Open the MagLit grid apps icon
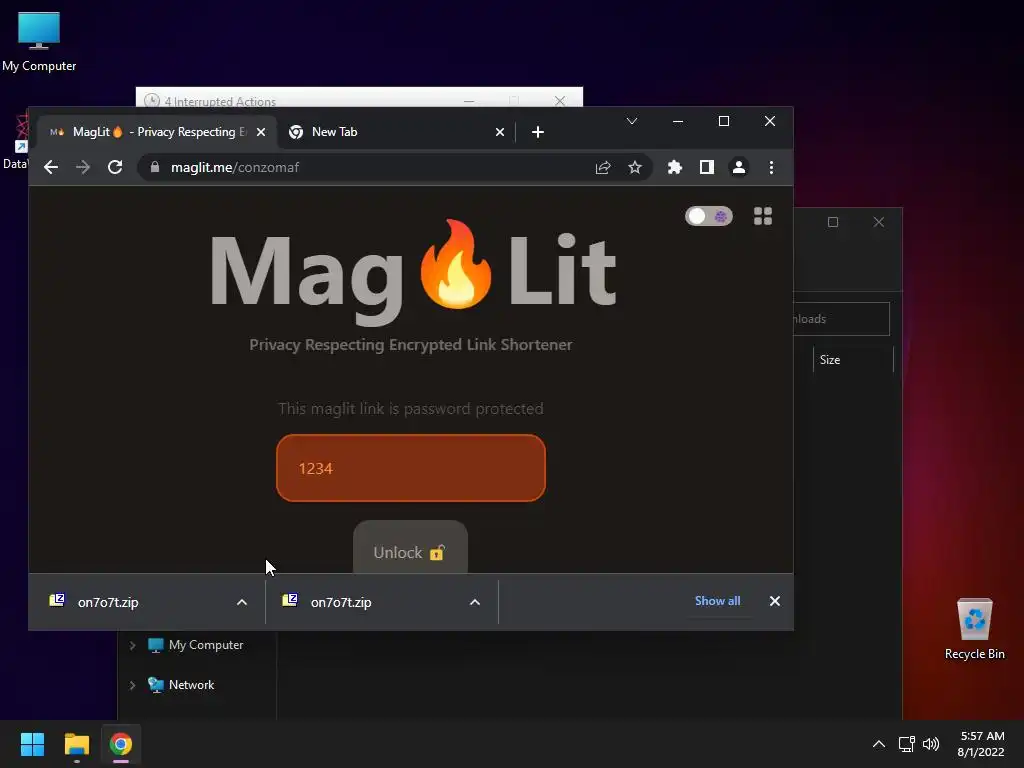This screenshot has height=768, width=1024. (x=763, y=216)
